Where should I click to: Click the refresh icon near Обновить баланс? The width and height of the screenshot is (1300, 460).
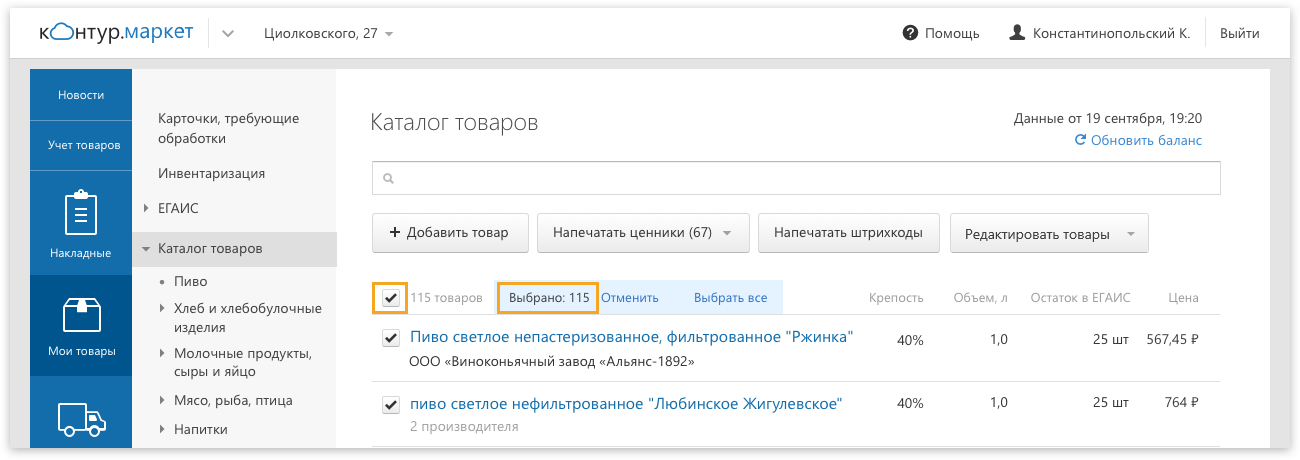coord(1080,141)
